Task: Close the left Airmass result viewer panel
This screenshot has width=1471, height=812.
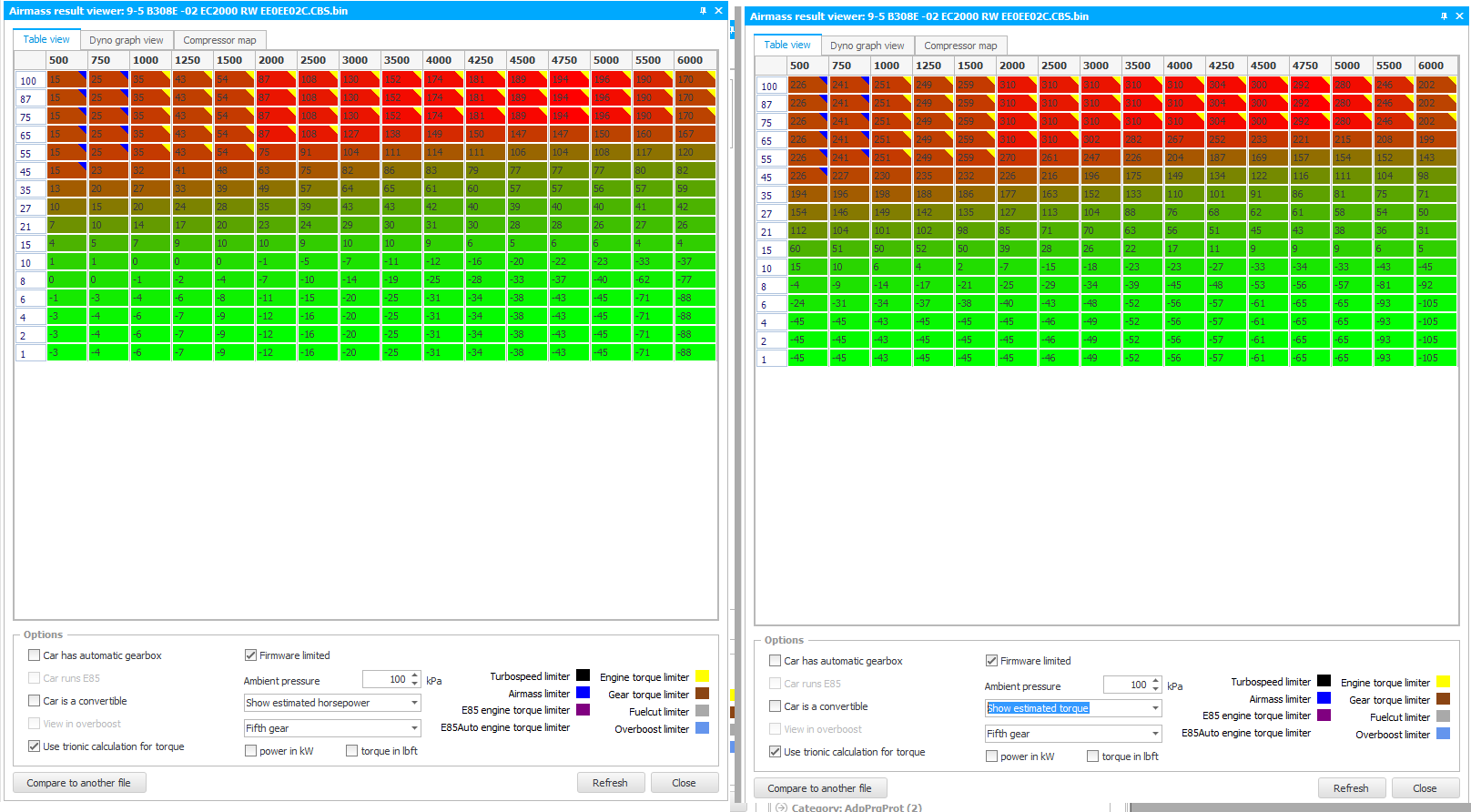Action: pos(718,11)
